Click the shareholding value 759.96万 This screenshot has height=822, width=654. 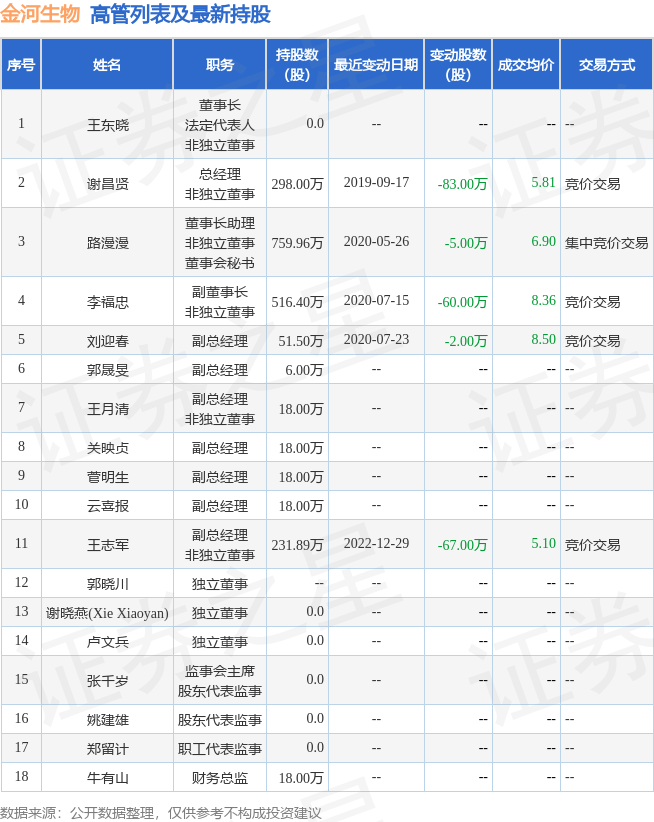coord(297,243)
